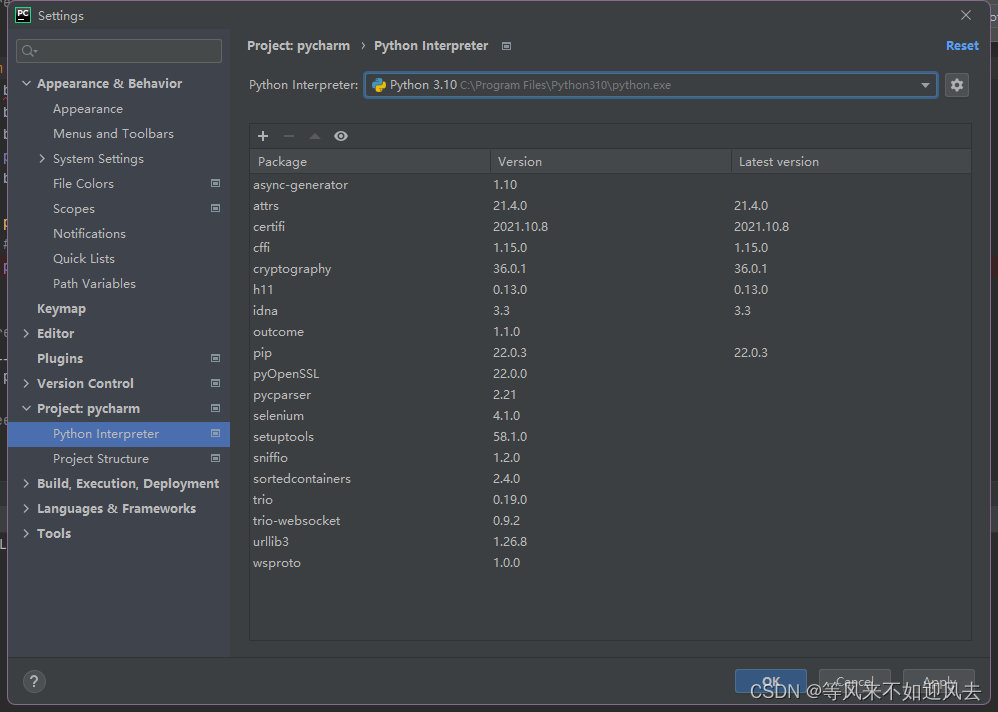Select the Keymap settings item
Viewport: 998px width, 712px height.
tap(61, 309)
